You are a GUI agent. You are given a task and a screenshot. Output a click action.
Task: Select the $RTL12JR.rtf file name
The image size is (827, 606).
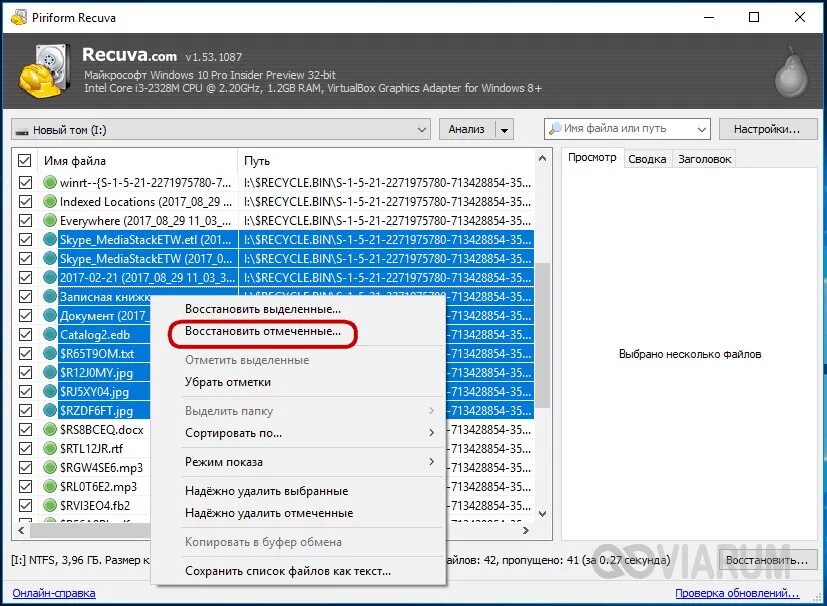[91, 449]
